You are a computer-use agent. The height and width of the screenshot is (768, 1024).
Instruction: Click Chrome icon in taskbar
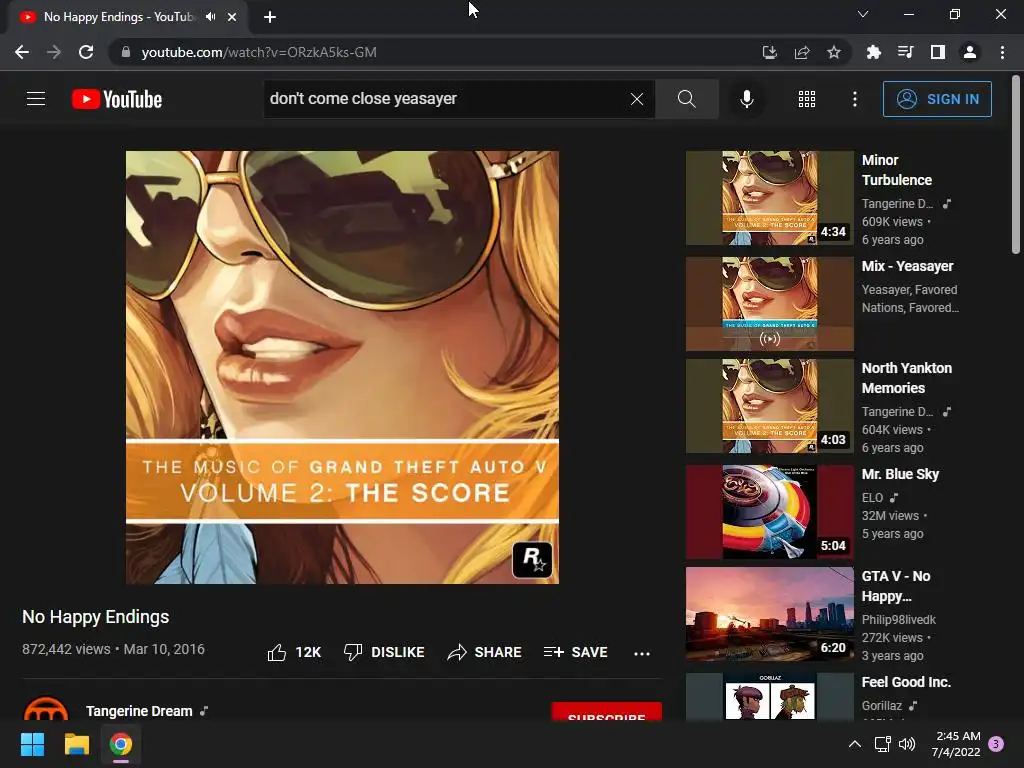[120, 744]
